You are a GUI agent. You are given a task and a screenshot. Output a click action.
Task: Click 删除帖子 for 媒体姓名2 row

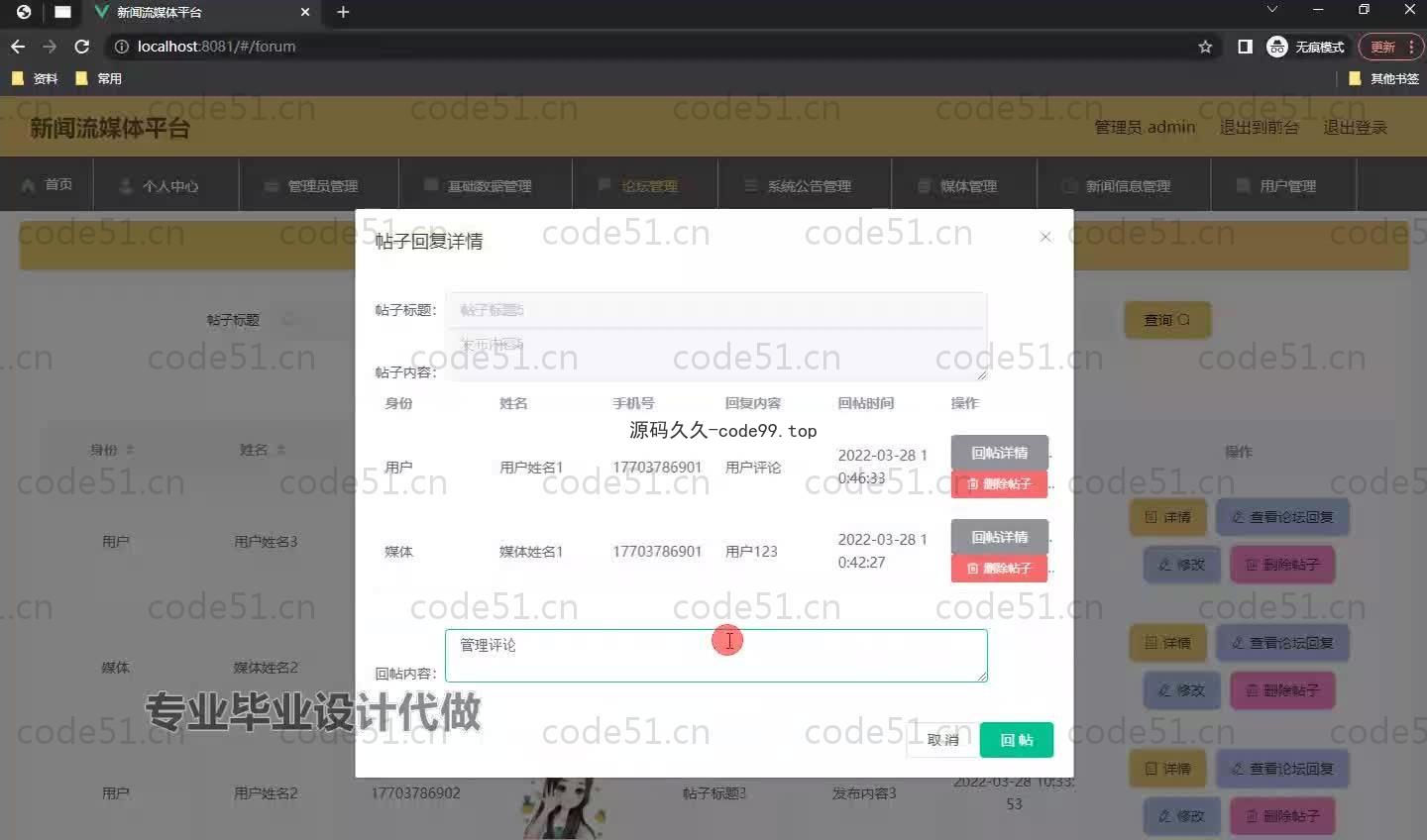click(x=1282, y=690)
